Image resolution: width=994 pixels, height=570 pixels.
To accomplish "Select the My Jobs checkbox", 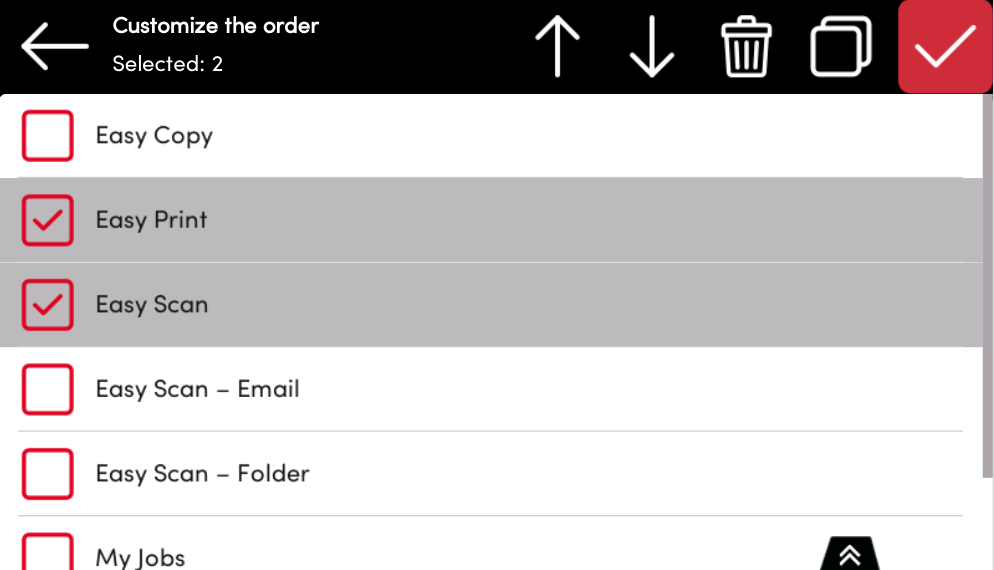I will pos(48,552).
